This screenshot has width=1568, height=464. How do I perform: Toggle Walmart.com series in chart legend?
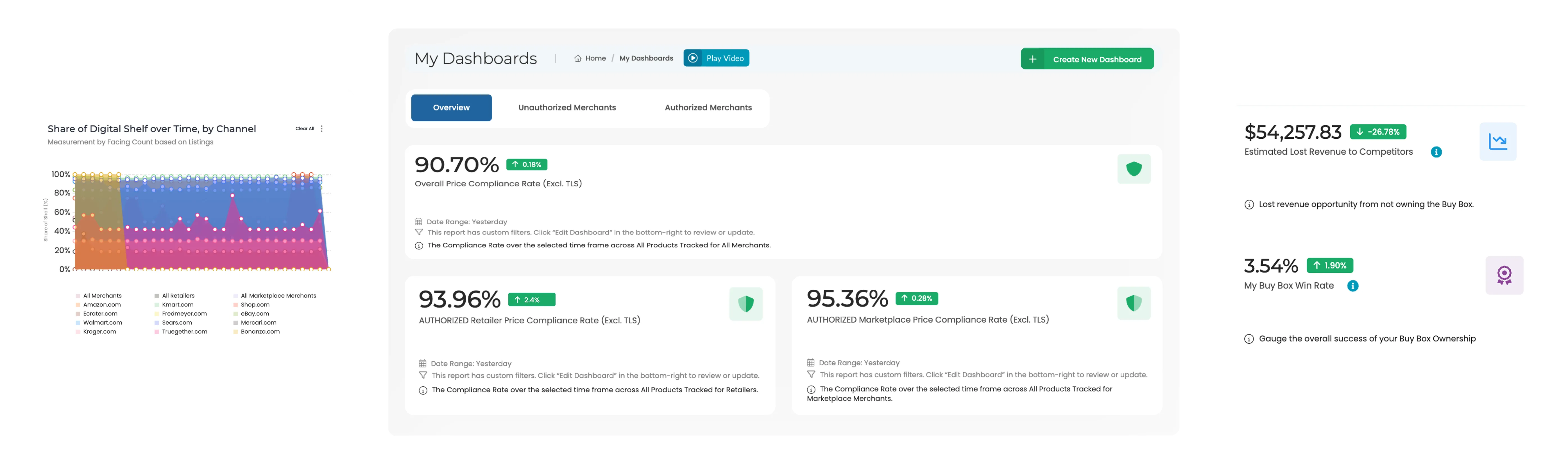[102, 323]
